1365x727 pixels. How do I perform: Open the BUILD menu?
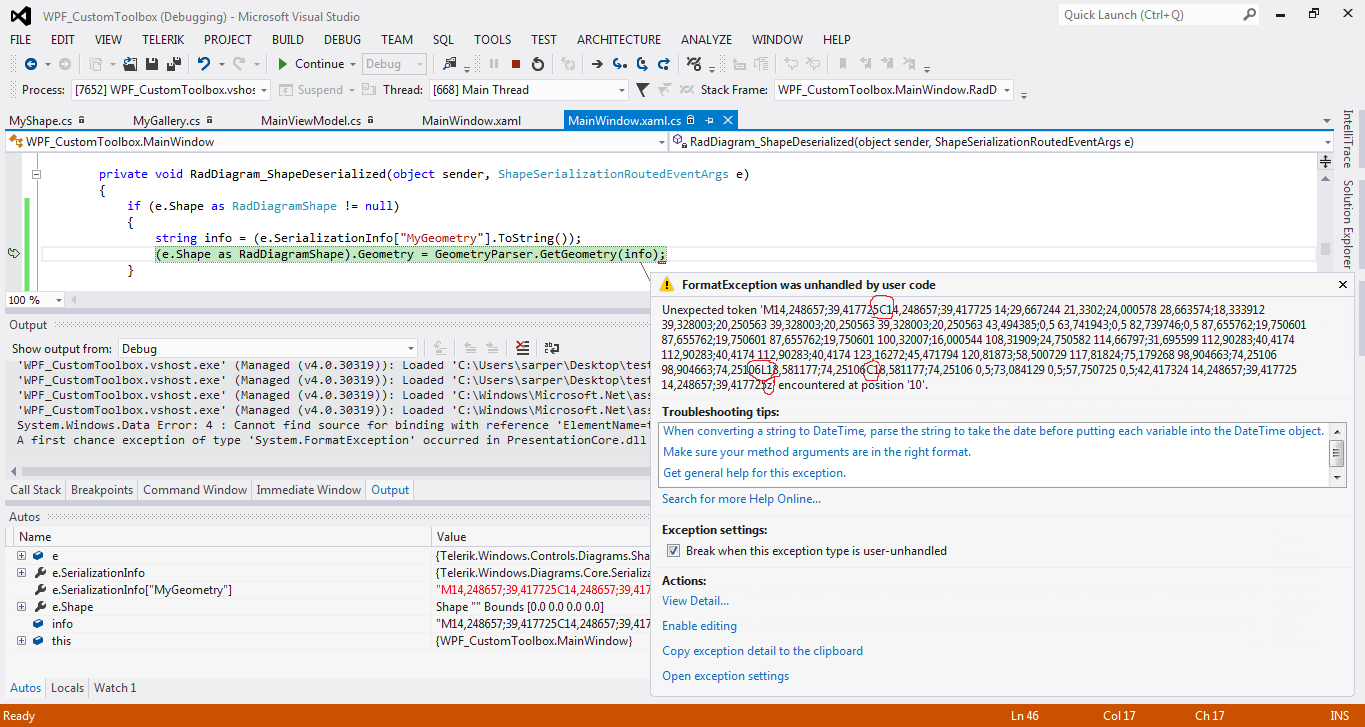(x=288, y=40)
